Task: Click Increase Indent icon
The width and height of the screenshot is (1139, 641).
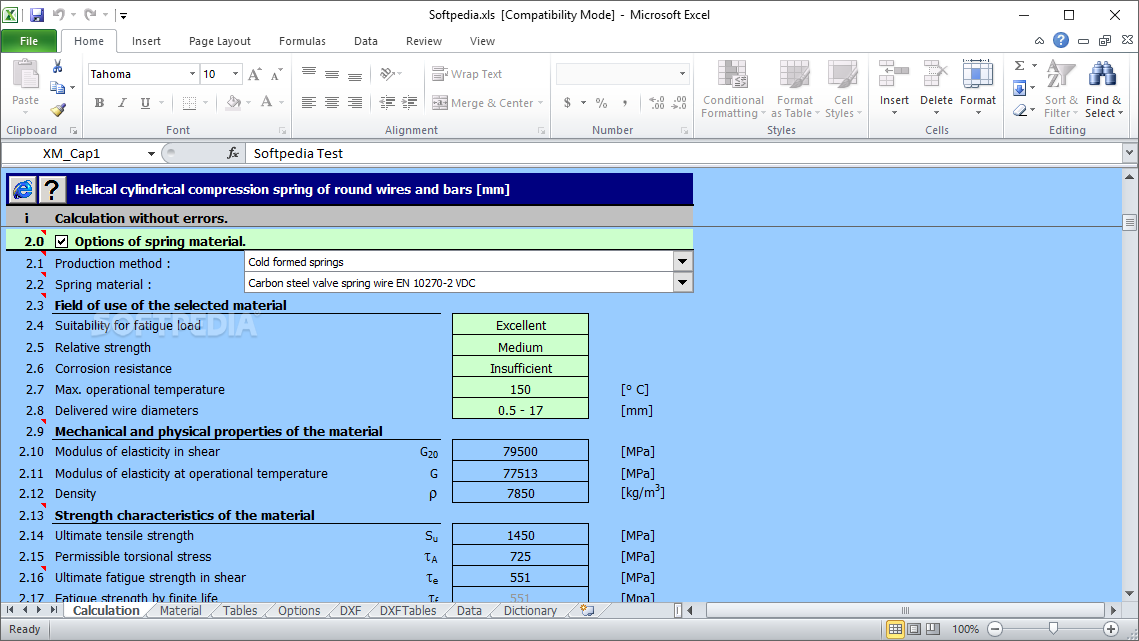Action: pyautogui.click(x=410, y=103)
